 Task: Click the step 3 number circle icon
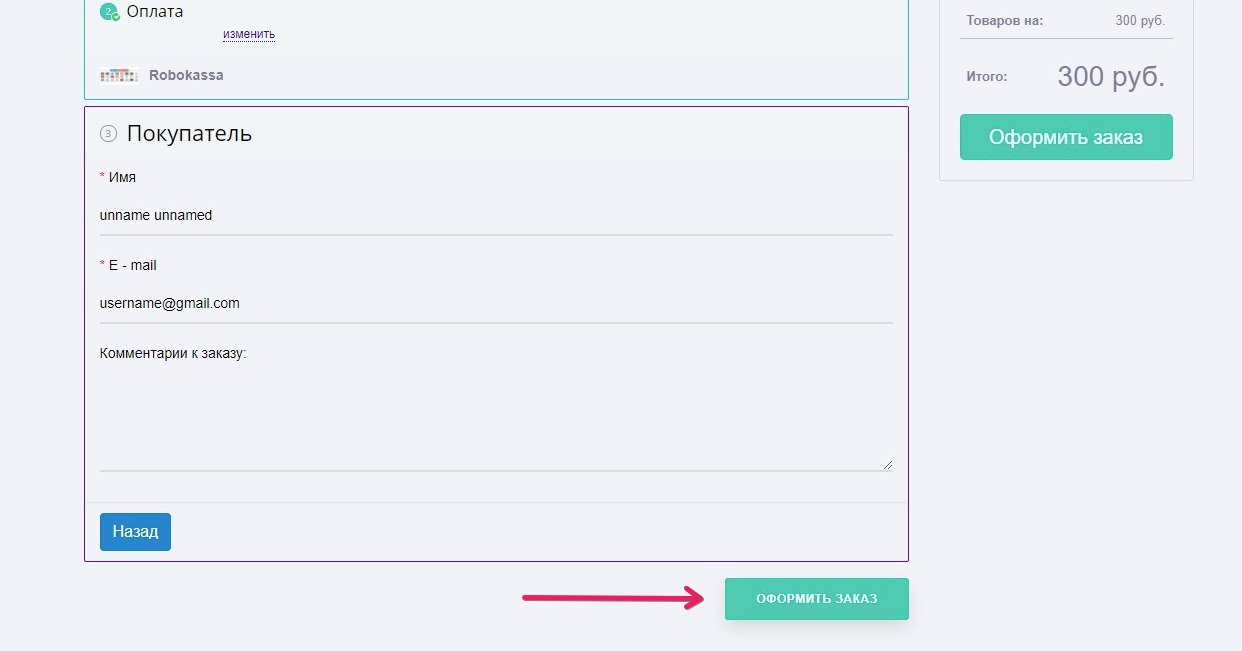pyautogui.click(x=108, y=134)
